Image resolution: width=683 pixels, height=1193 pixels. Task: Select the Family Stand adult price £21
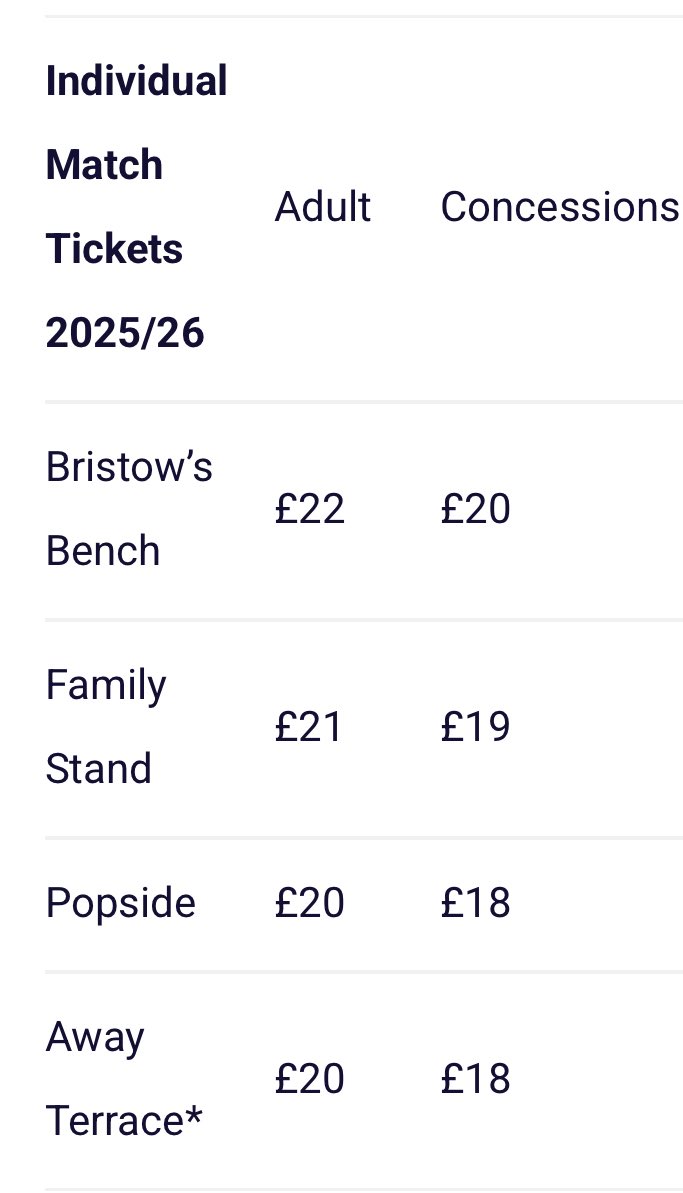(309, 727)
